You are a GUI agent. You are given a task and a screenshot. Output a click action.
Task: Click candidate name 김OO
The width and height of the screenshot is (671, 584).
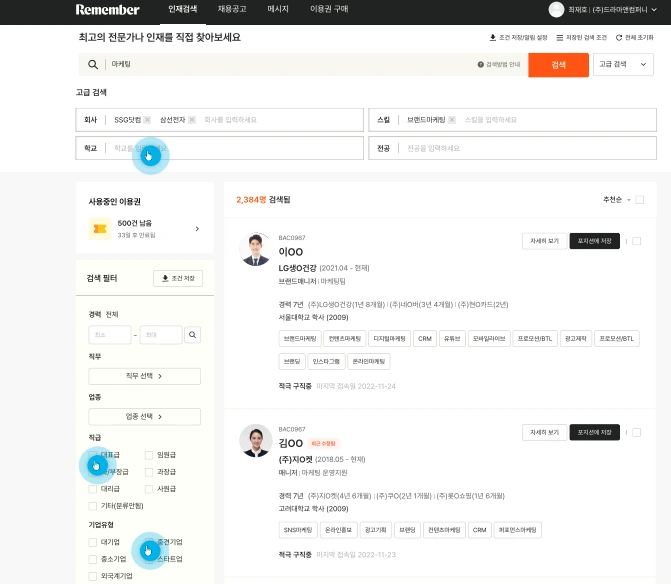(291, 443)
